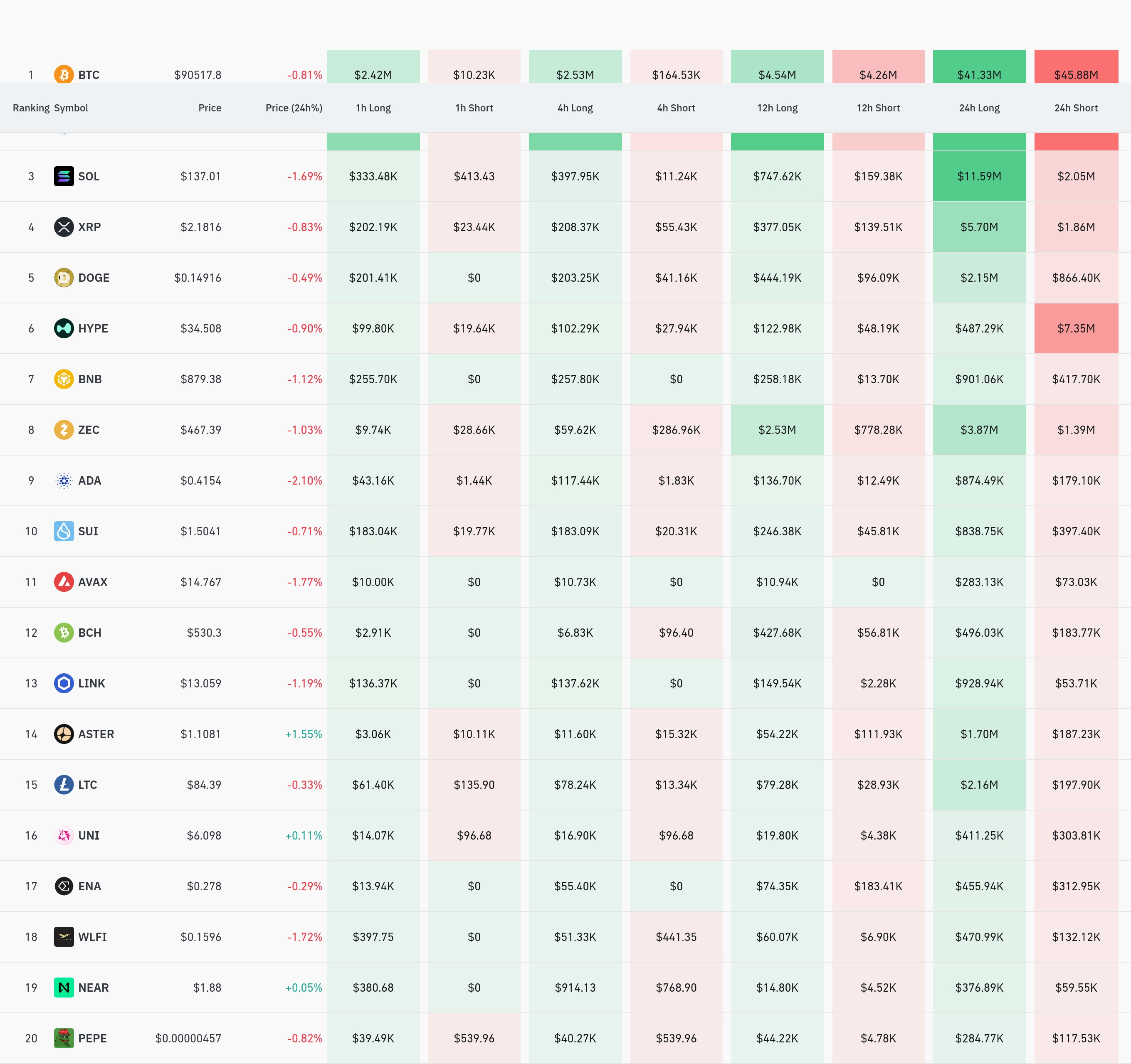1131x1064 pixels.
Task: Click the Zcash ZEC icon
Action: [64, 429]
